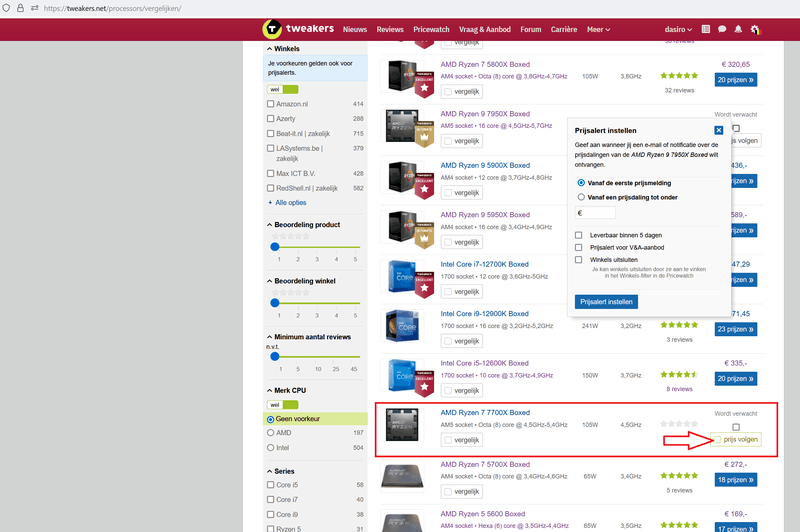Tick the Azerty shop checkbox

click(270, 118)
